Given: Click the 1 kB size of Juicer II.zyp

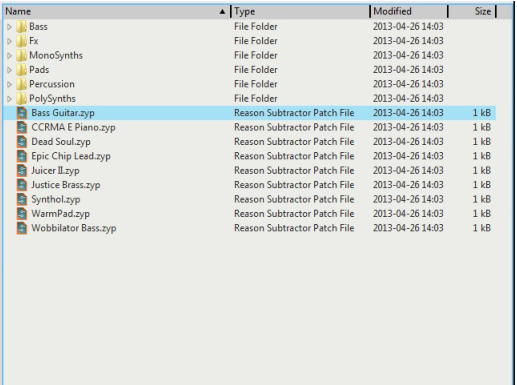Looking at the screenshot, I should point(482,170).
